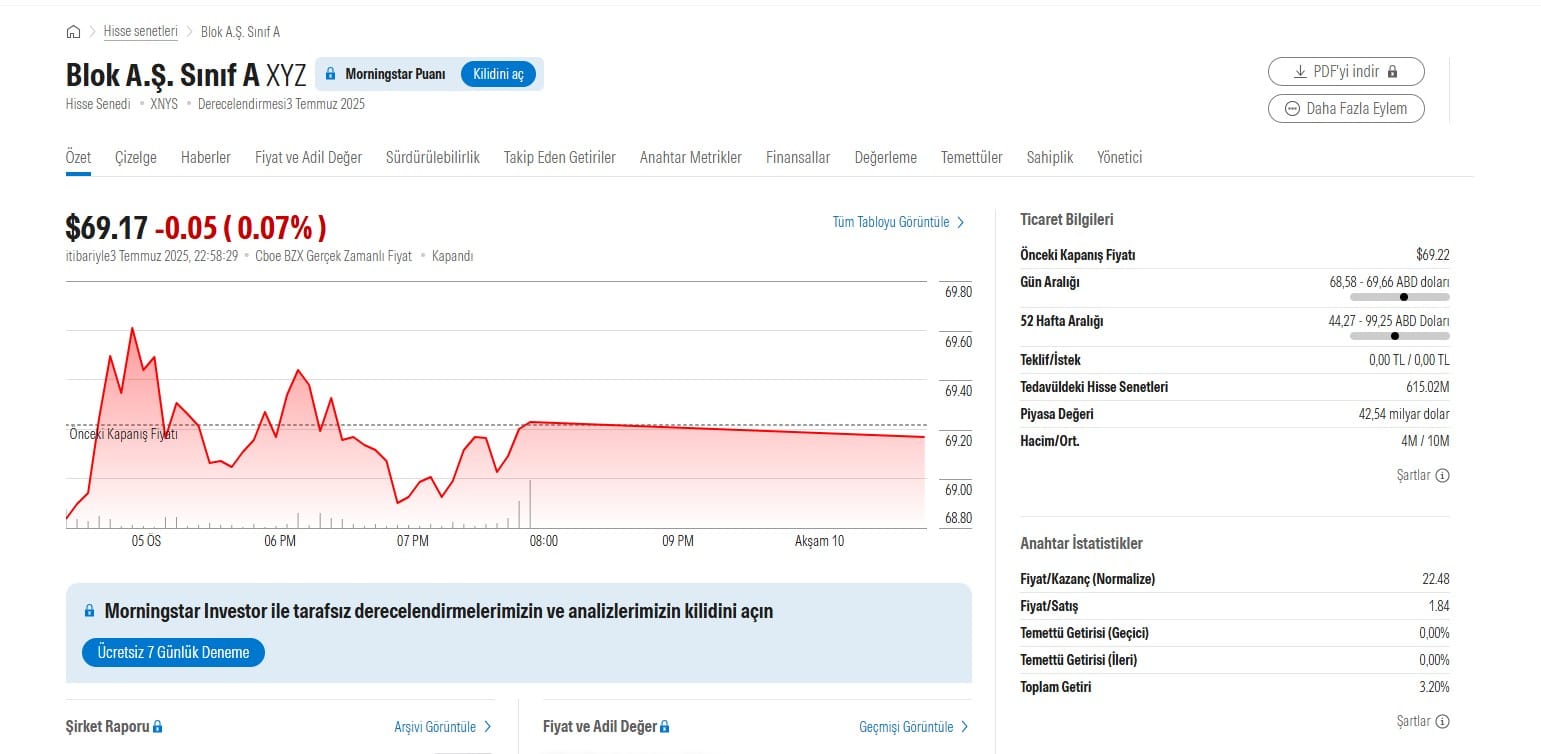Click the Fiyat/Satış value 1.84
This screenshot has width=1541, height=754.
coord(1439,606)
